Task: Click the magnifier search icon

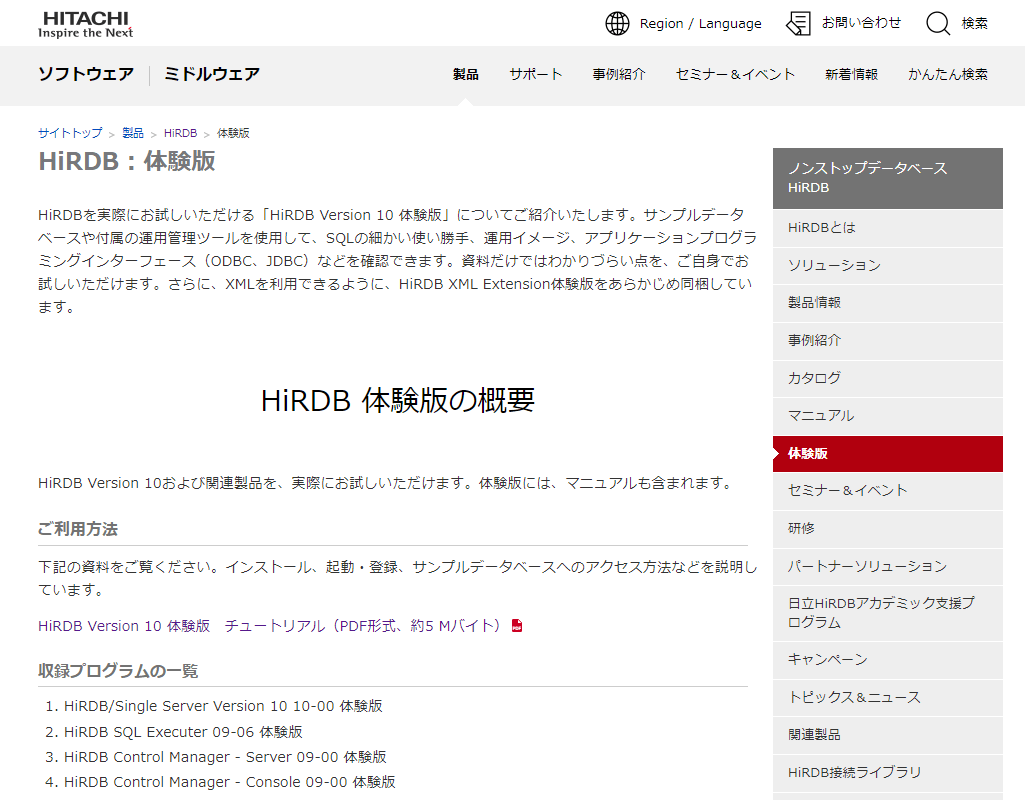Action: click(938, 24)
